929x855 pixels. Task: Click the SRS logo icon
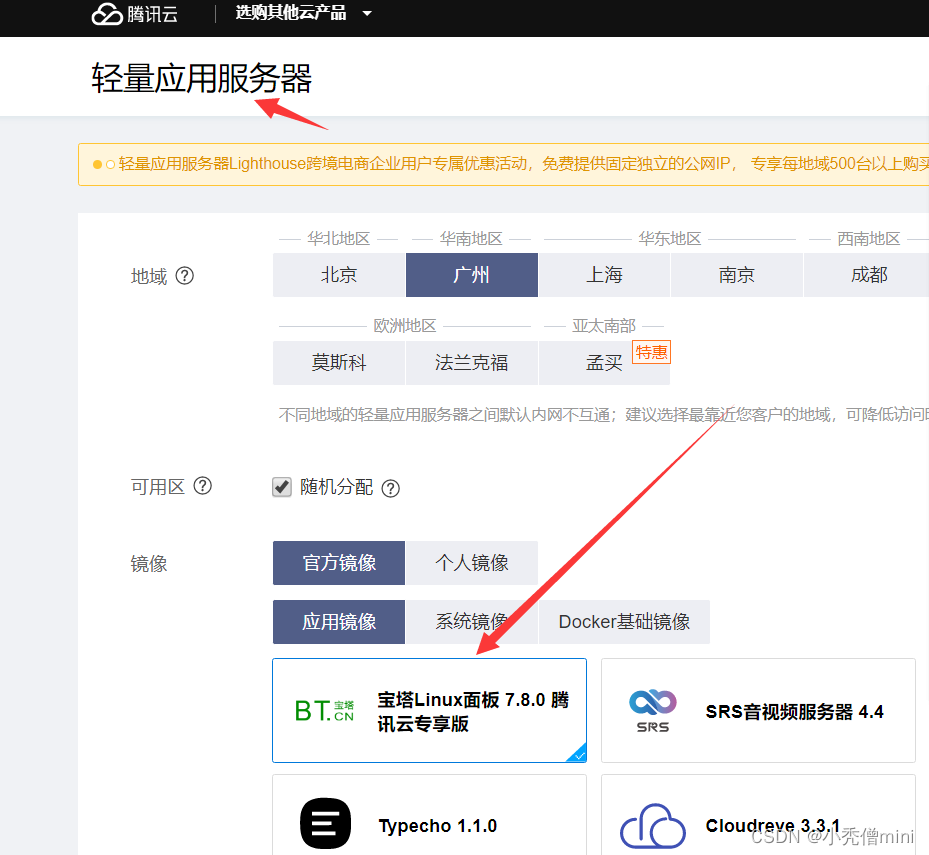[652, 711]
